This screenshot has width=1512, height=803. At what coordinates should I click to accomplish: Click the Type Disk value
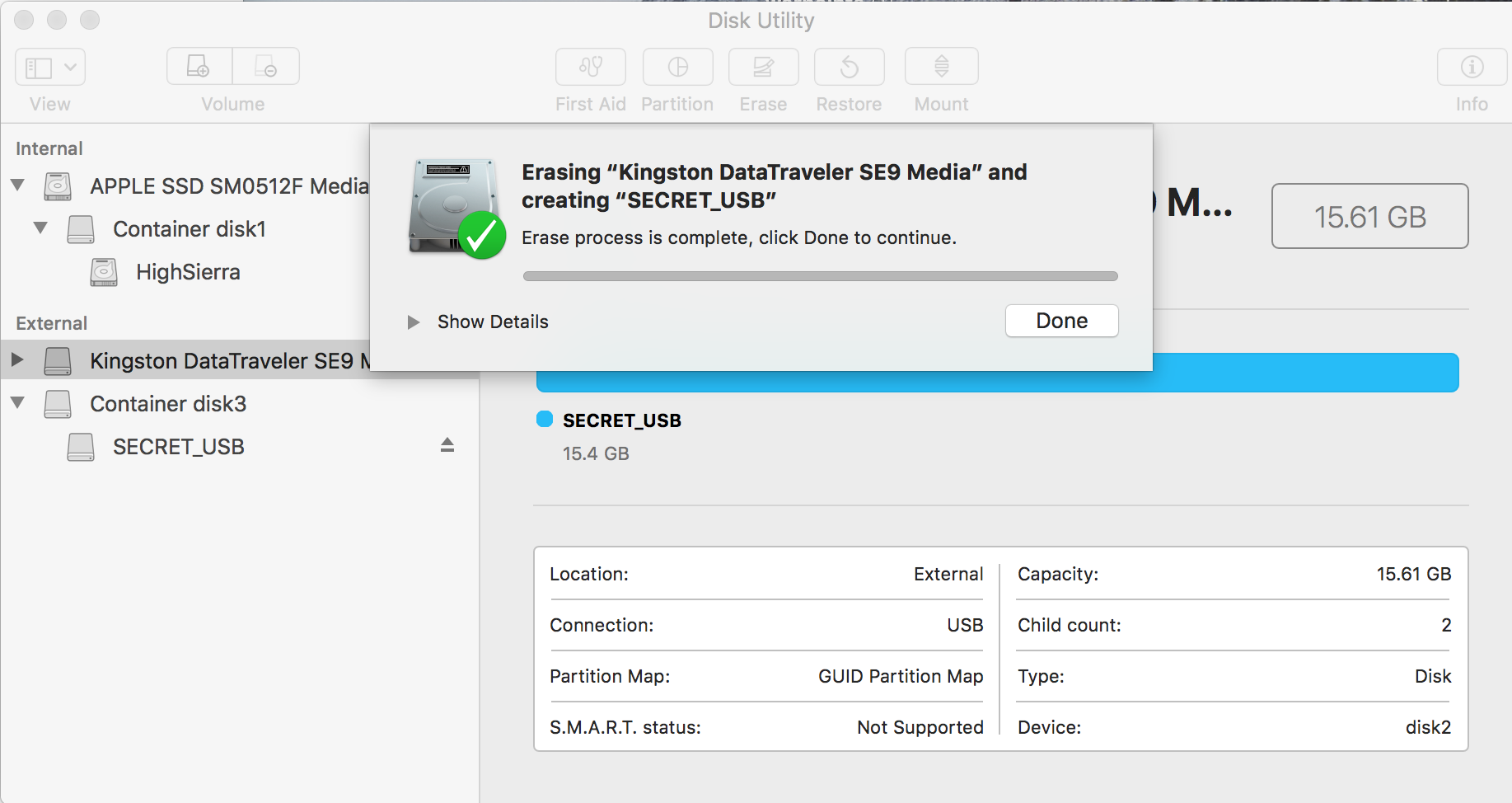click(x=1433, y=676)
